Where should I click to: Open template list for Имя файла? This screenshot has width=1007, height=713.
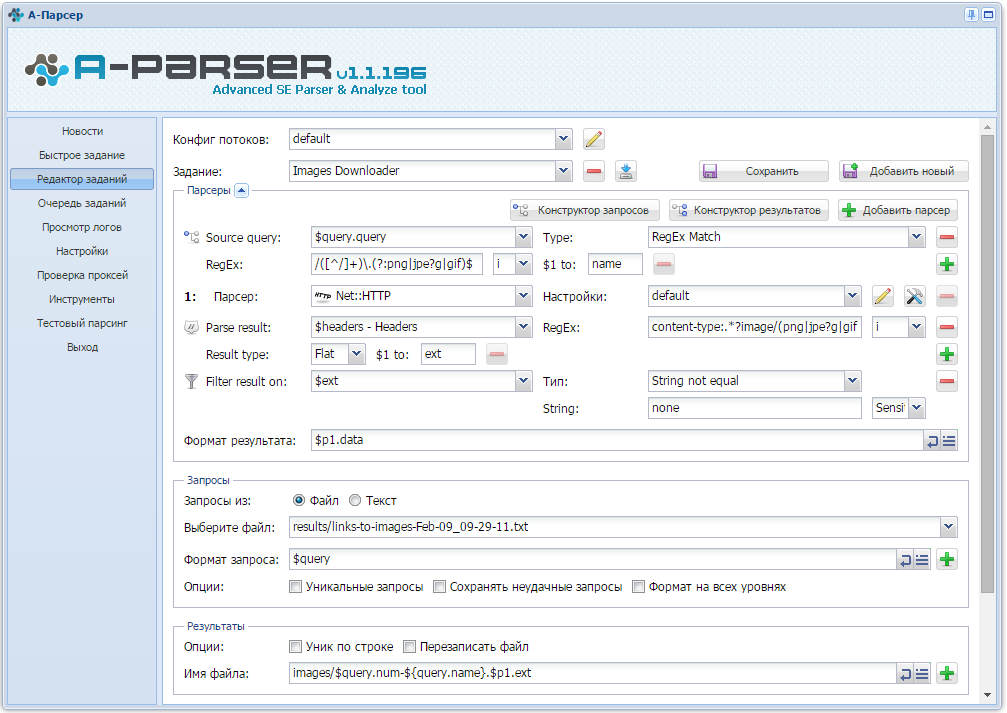click(x=922, y=674)
